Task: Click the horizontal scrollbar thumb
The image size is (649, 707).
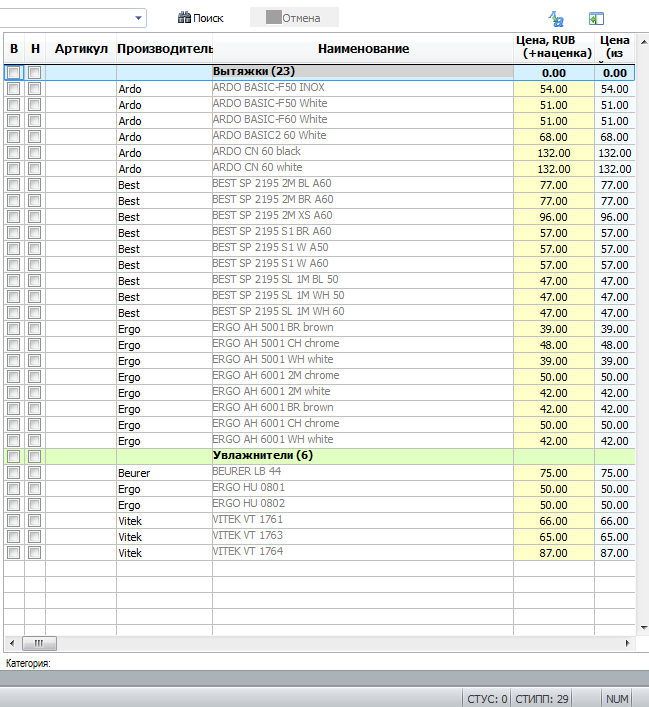Action: (39, 643)
